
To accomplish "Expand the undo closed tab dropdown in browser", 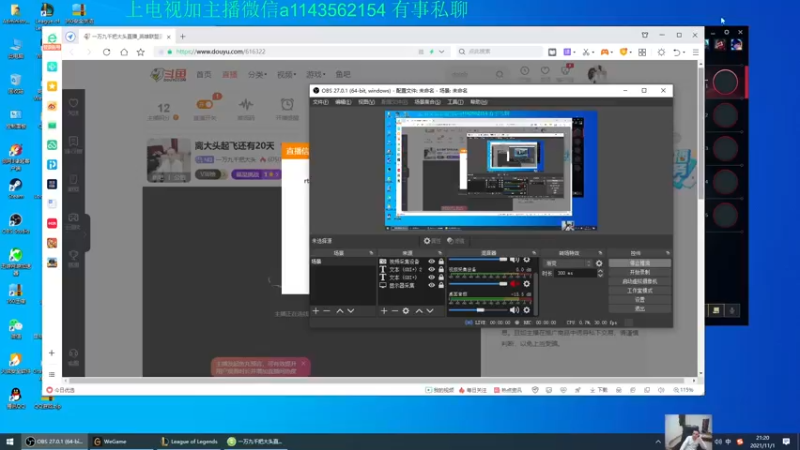I will [684, 52].
